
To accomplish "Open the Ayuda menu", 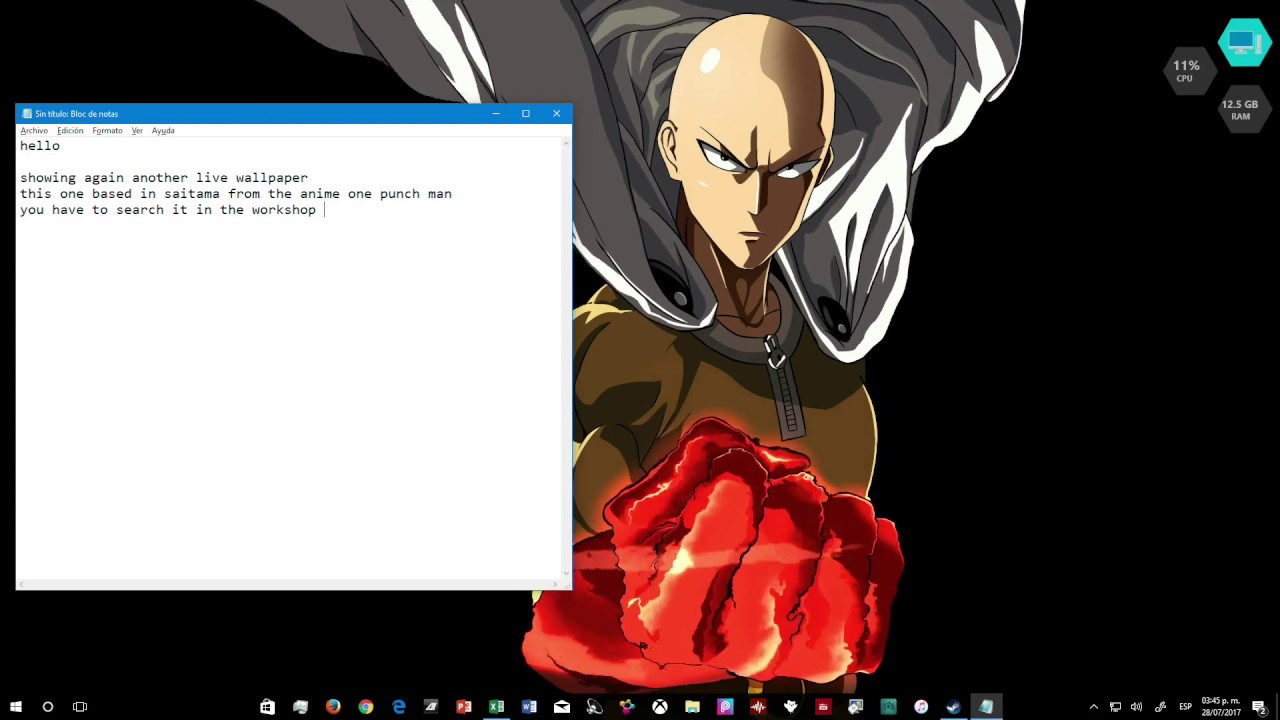I will (x=163, y=130).
